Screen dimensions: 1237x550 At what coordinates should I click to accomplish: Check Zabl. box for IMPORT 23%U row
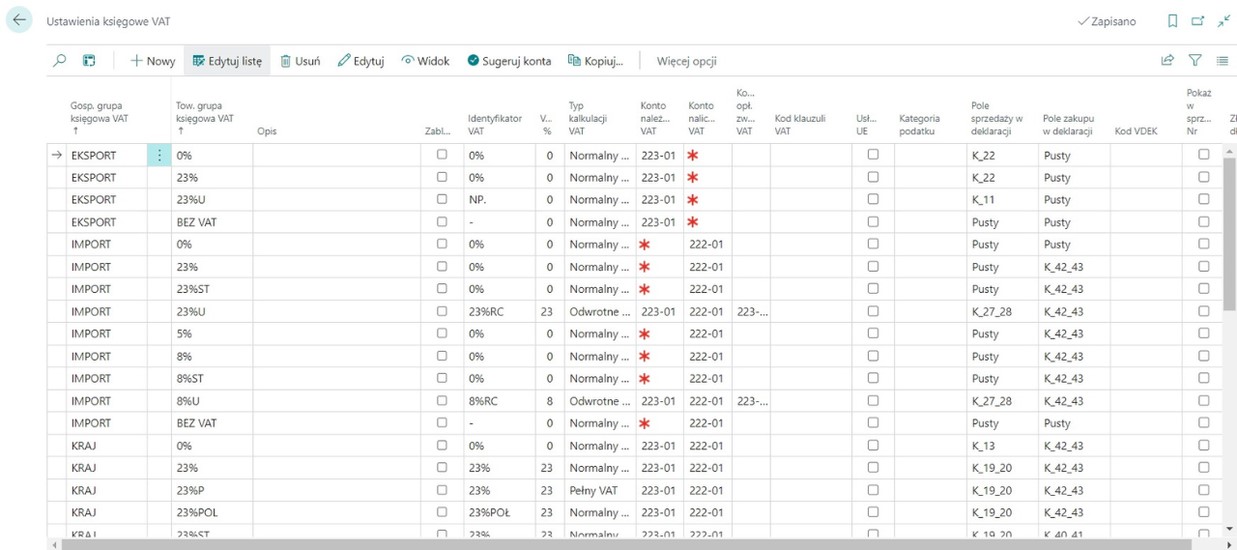tap(442, 311)
